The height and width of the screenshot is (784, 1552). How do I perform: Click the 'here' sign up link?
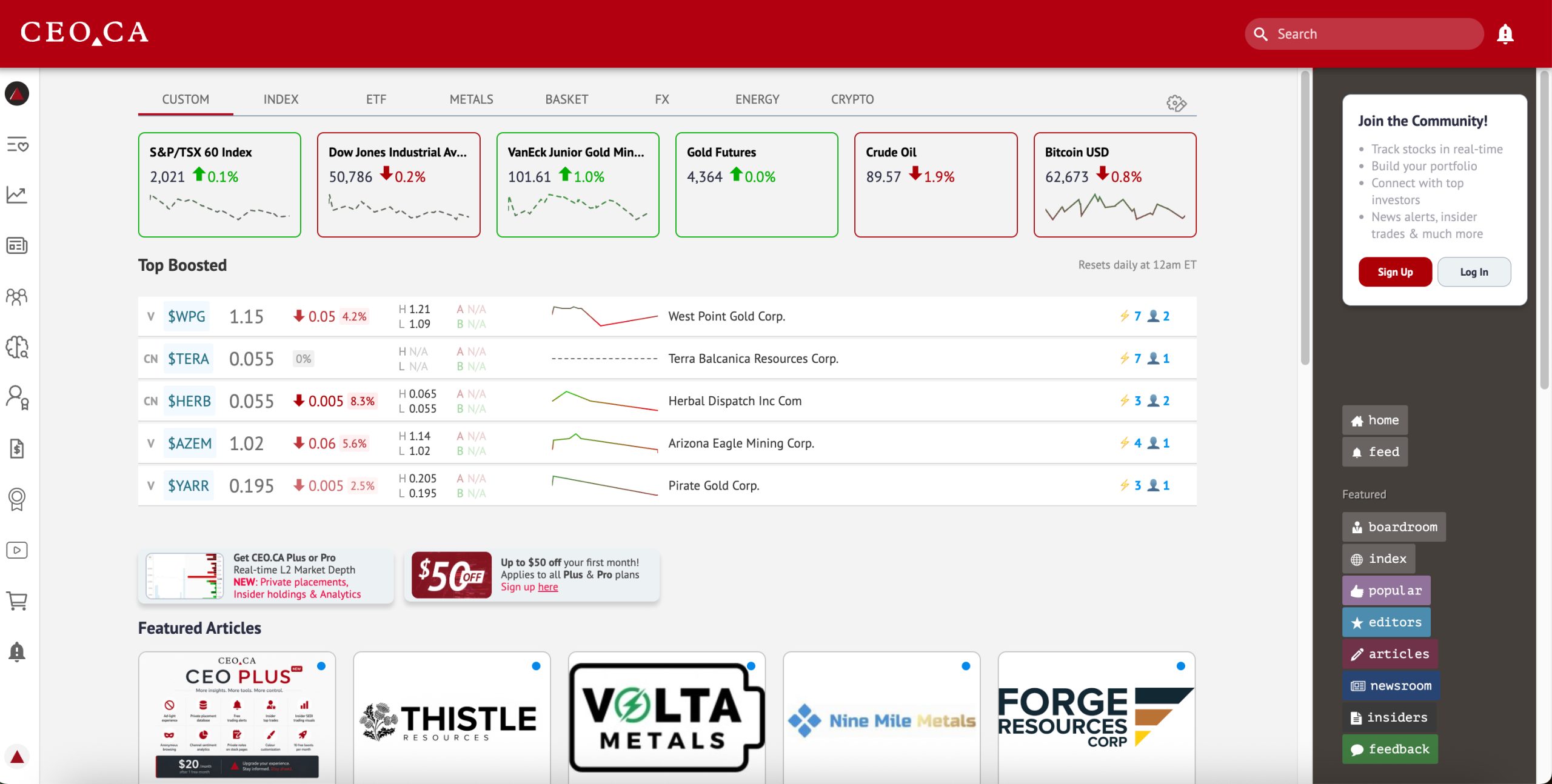(548, 587)
